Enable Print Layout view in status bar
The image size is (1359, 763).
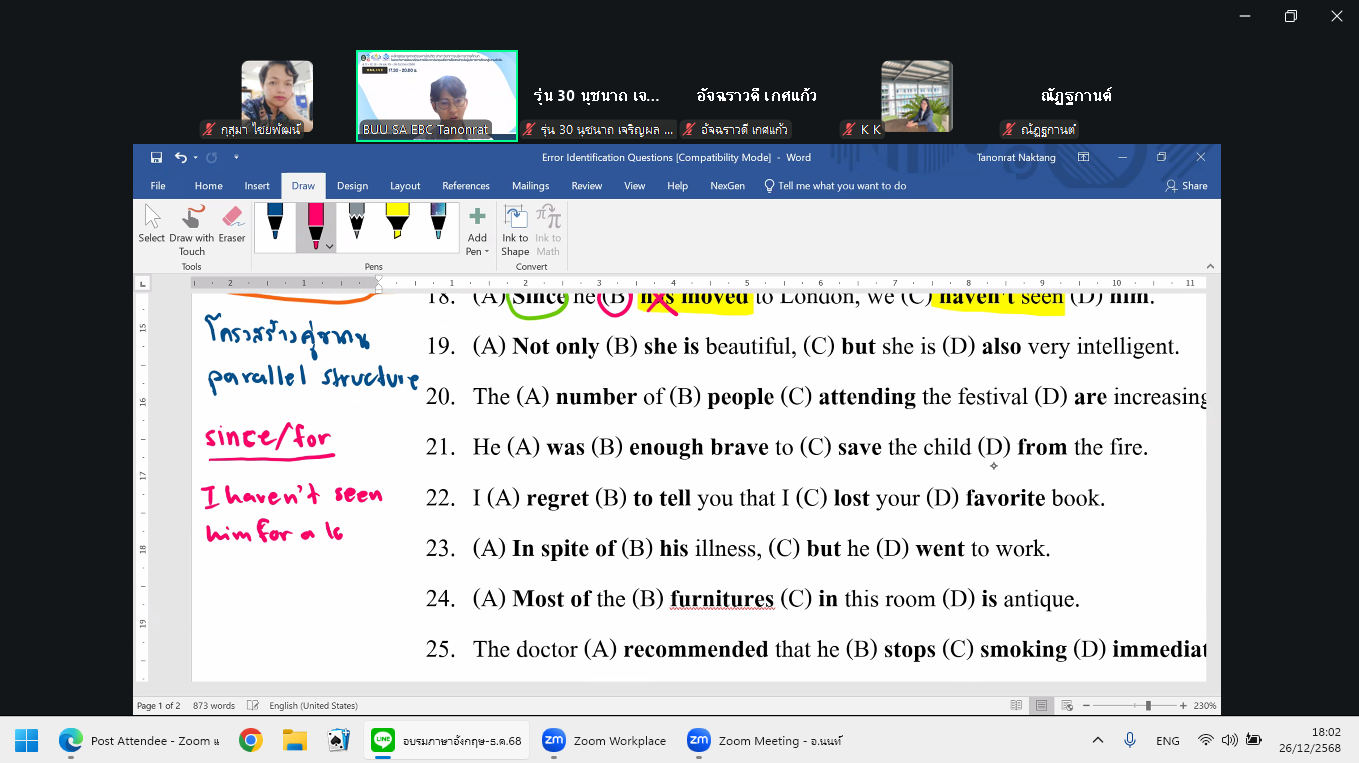(x=1041, y=705)
